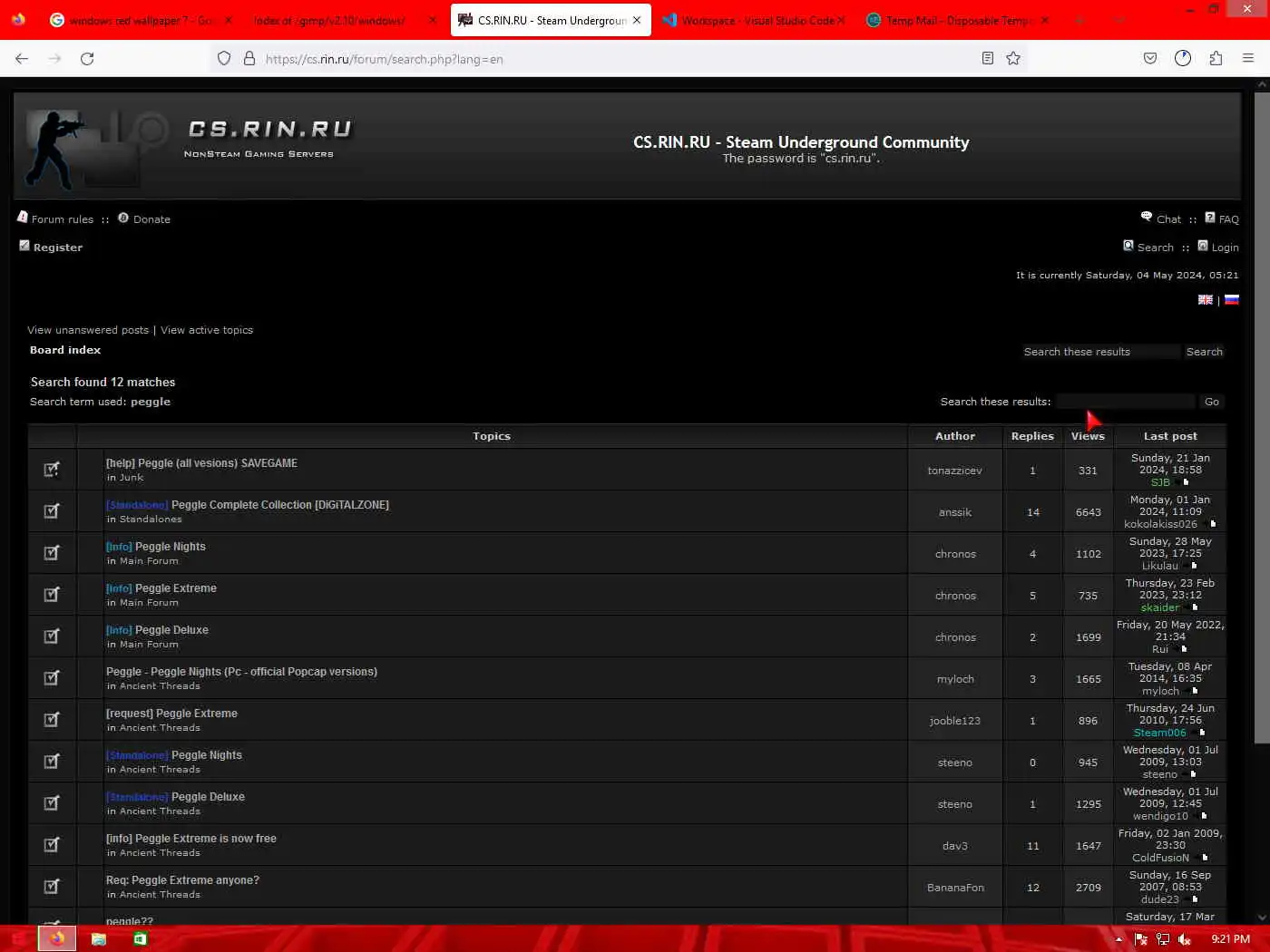Image resolution: width=1270 pixels, height=952 pixels.
Task: Switch to the Temp Mail tab
Action: pyautogui.click(x=959, y=20)
